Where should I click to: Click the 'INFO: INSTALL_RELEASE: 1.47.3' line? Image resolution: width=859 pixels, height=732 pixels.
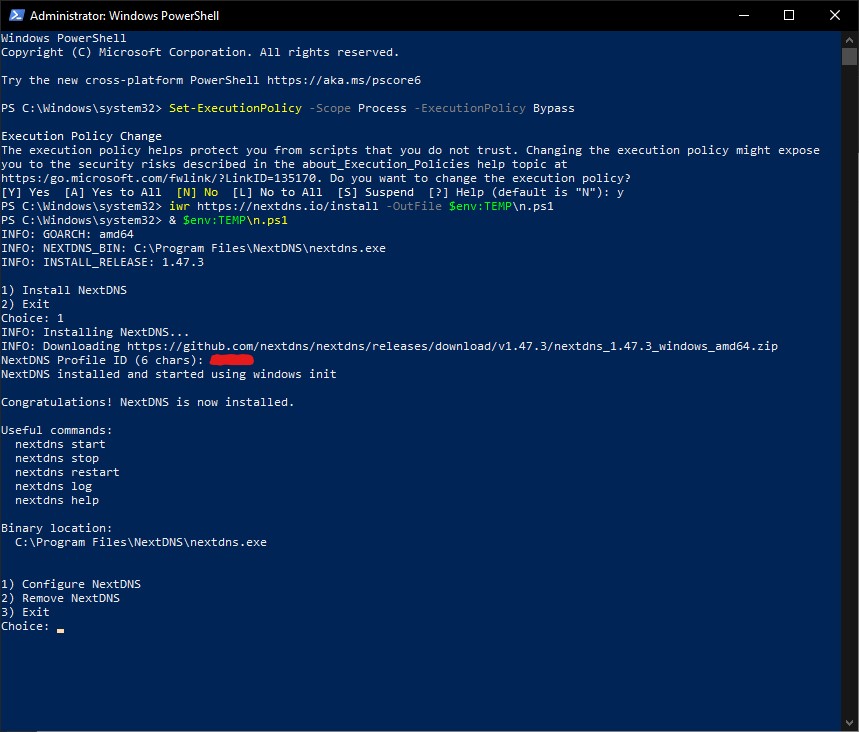pyautogui.click(x=102, y=262)
